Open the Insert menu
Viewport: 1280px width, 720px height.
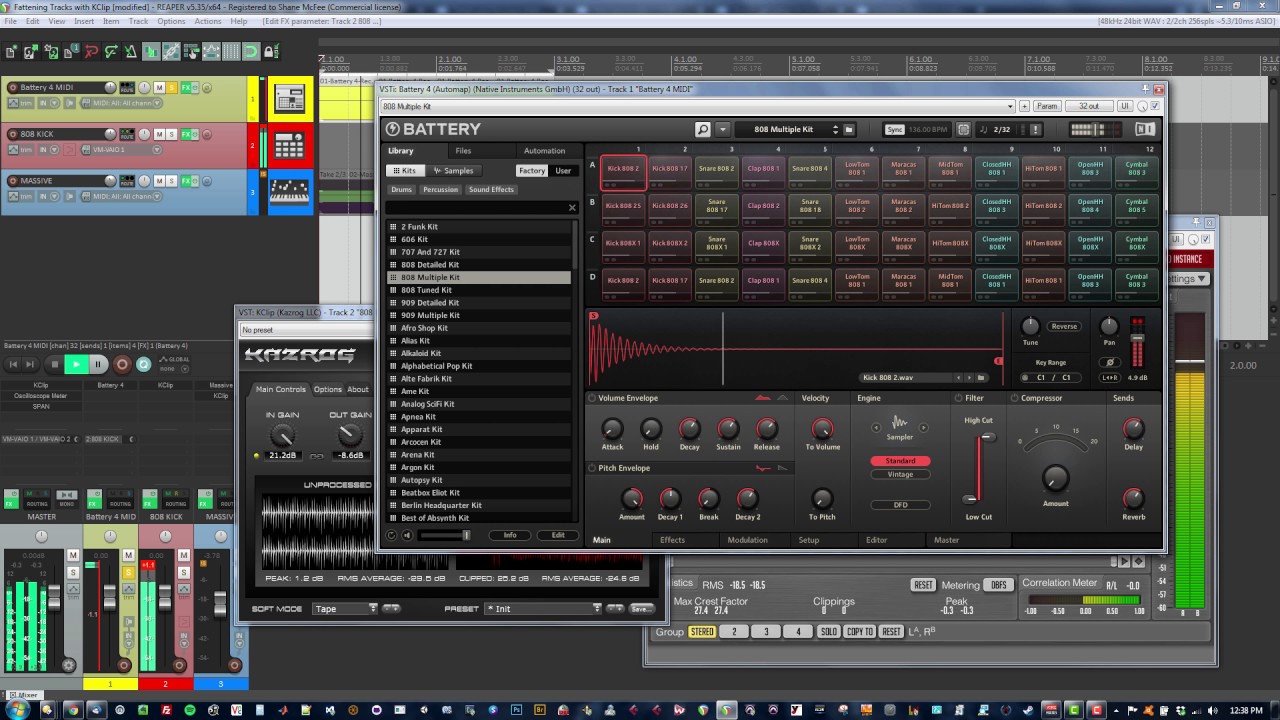pyautogui.click(x=84, y=21)
